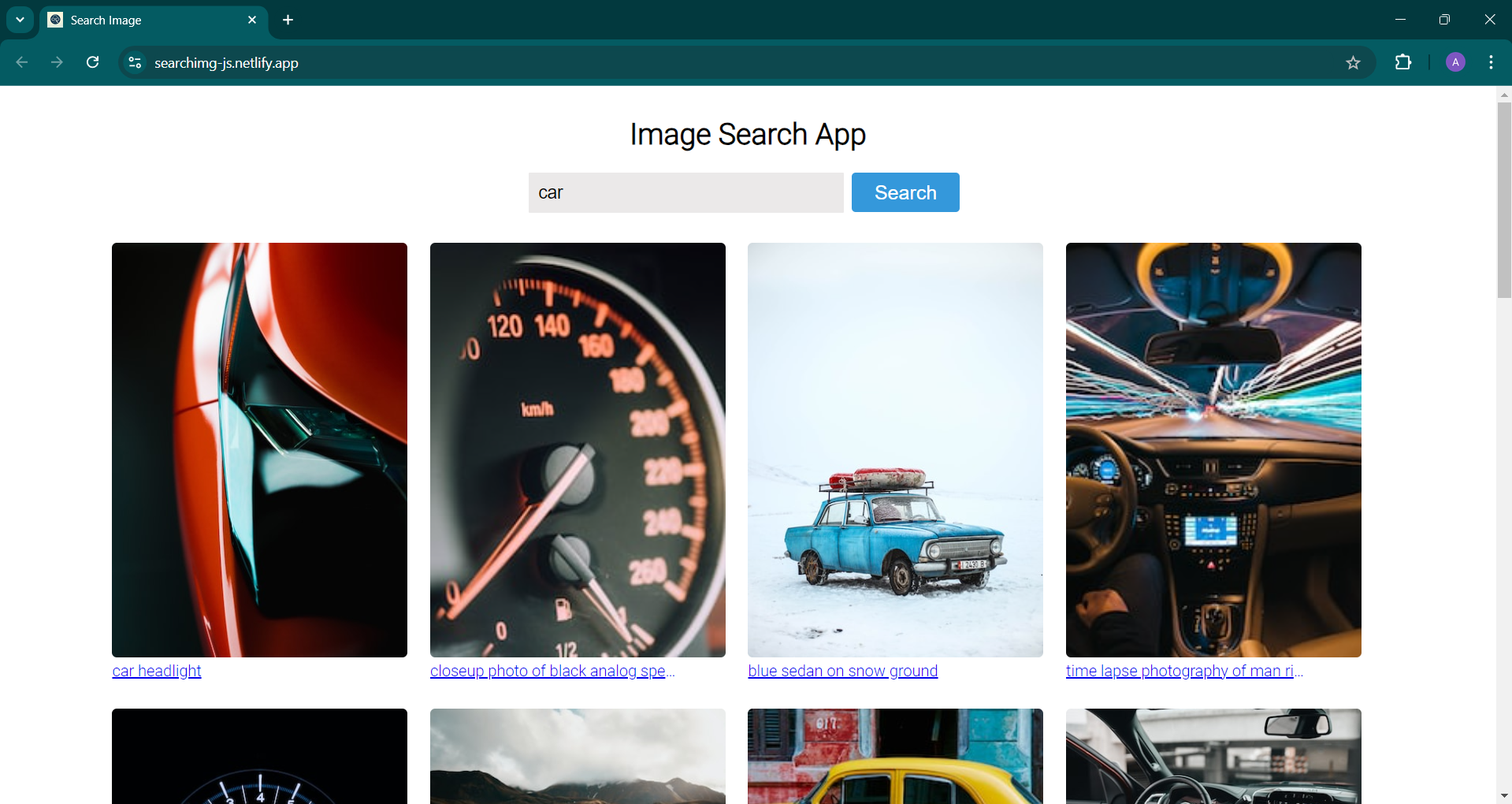The image size is (1512, 804).
Task: Bookmark this page with star icon
Action: click(1353, 62)
